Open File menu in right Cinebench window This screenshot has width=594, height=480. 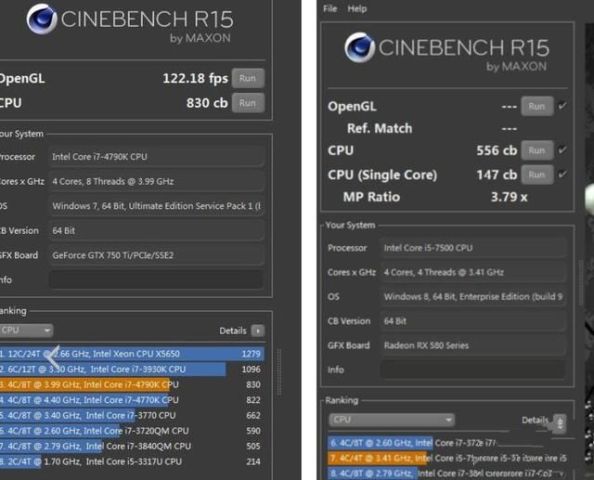pyautogui.click(x=330, y=9)
